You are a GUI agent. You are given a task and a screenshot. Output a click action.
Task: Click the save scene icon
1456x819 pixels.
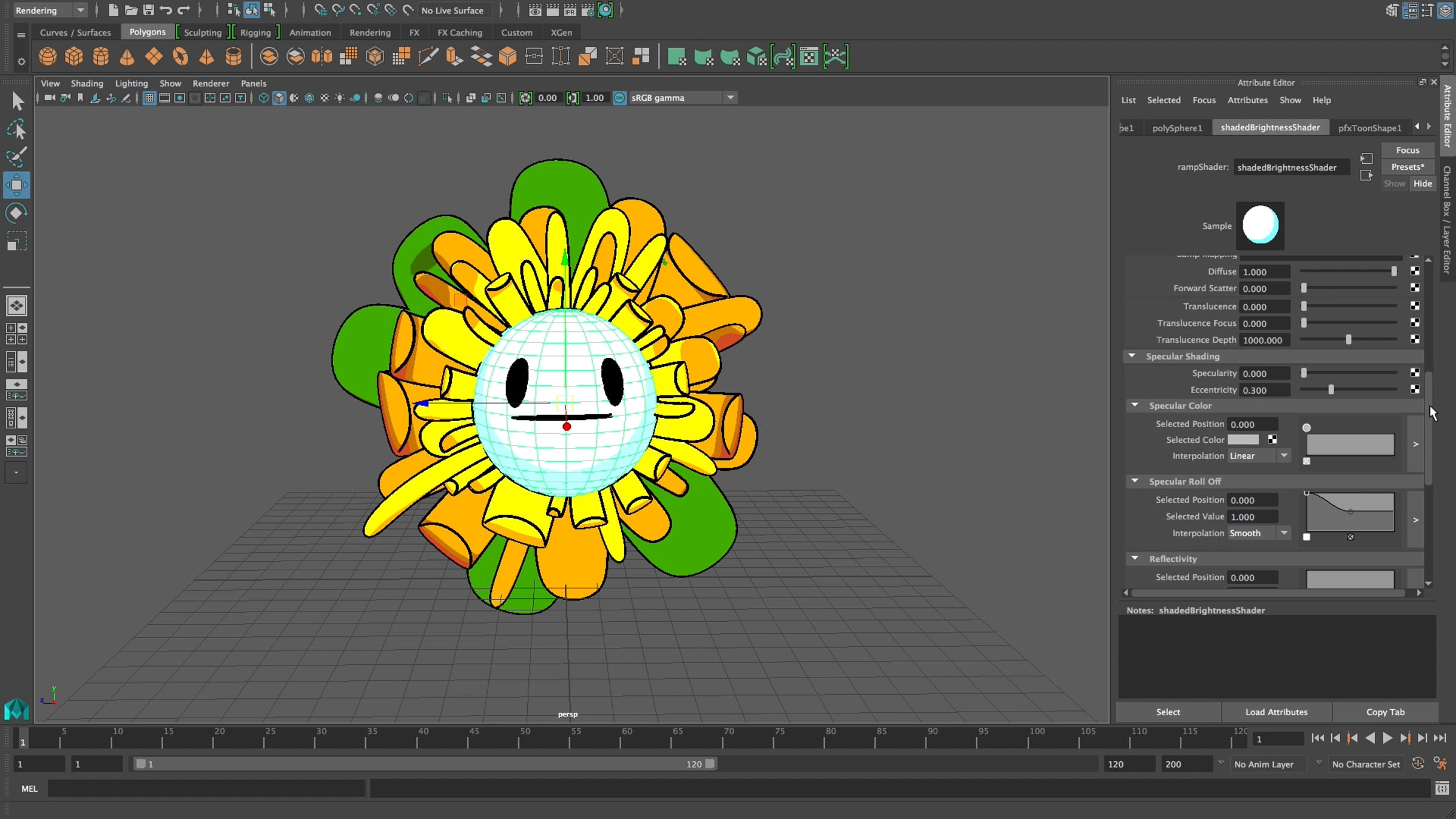(x=148, y=10)
